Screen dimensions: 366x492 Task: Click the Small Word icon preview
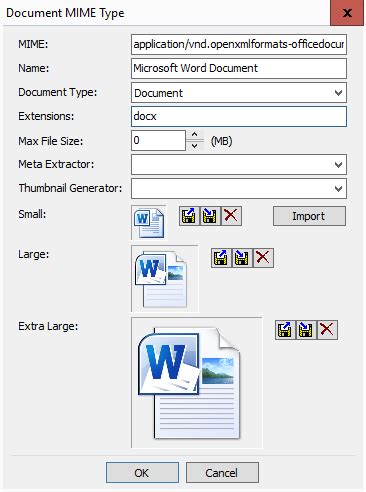tap(149, 222)
